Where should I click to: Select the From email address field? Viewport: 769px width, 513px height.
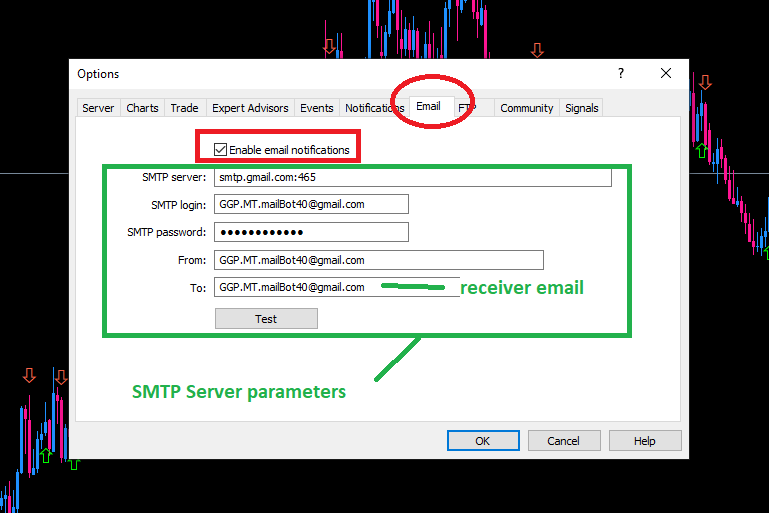click(x=378, y=260)
